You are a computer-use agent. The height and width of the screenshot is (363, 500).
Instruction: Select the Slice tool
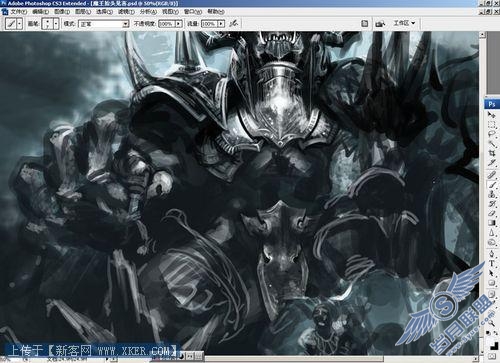[x=492, y=162]
